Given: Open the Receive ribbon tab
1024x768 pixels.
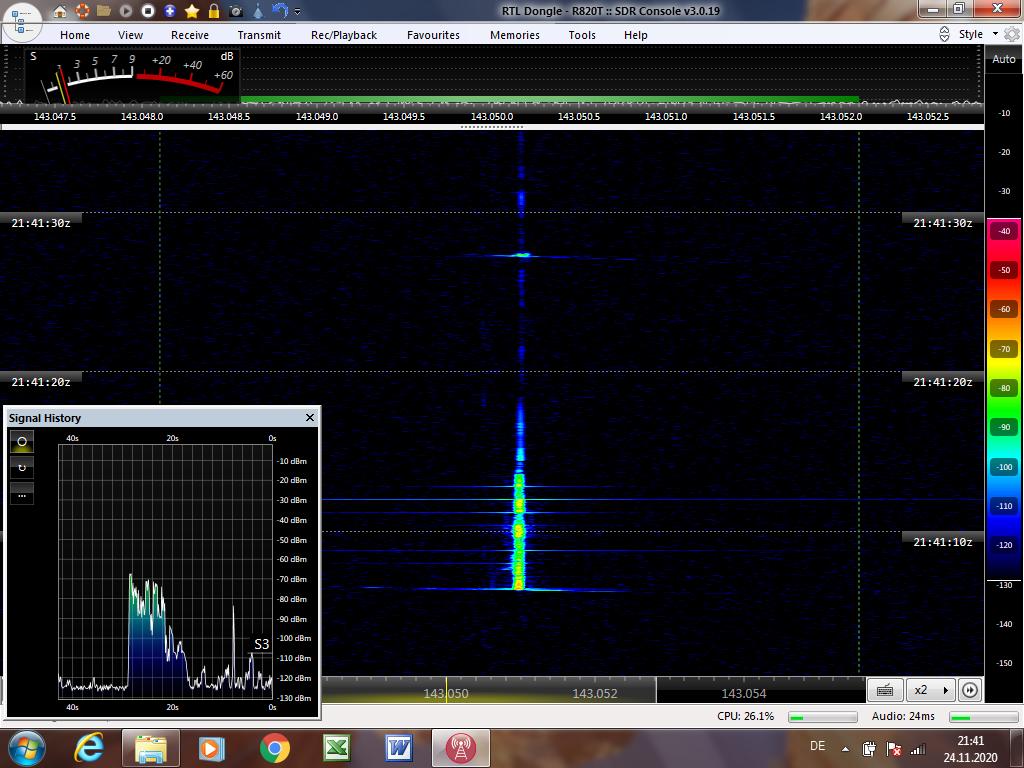Looking at the screenshot, I should (190, 35).
